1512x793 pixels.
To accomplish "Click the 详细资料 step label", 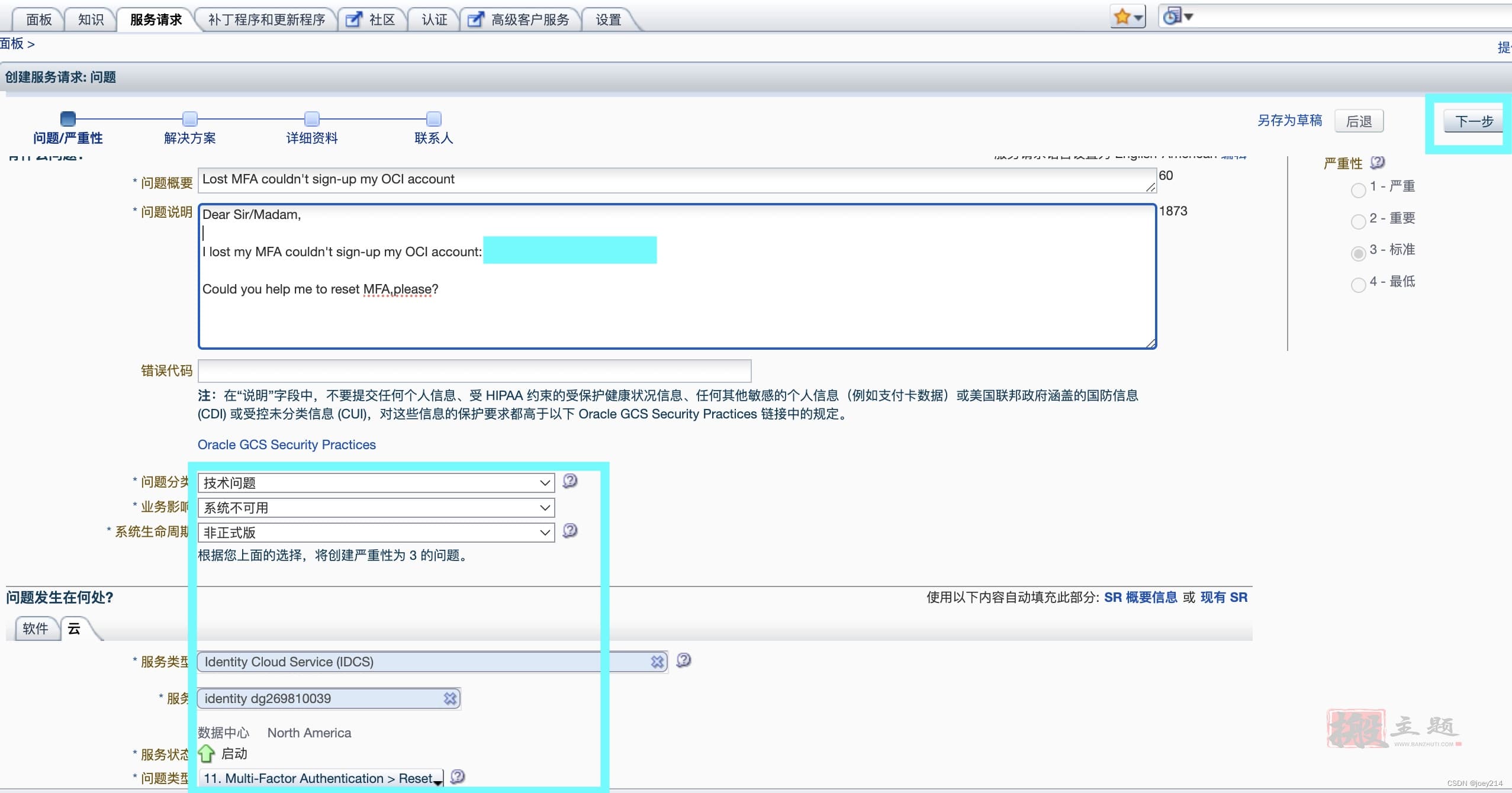I will tap(312, 138).
